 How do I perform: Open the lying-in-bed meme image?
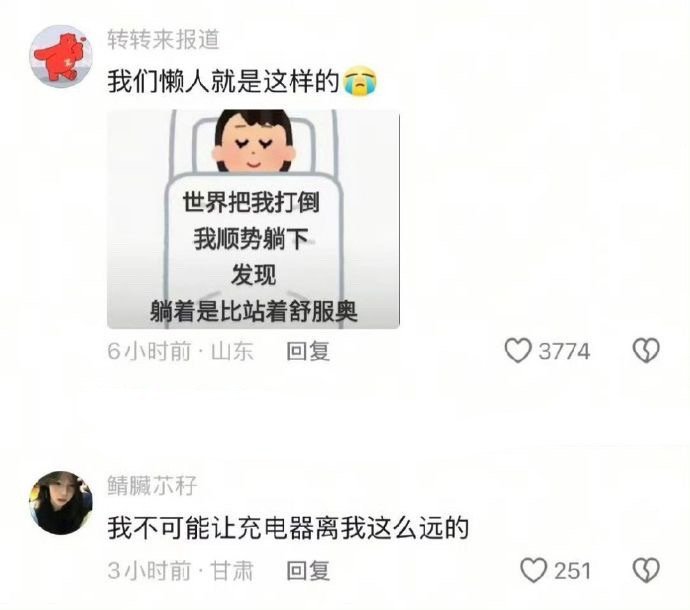pyautogui.click(x=253, y=219)
